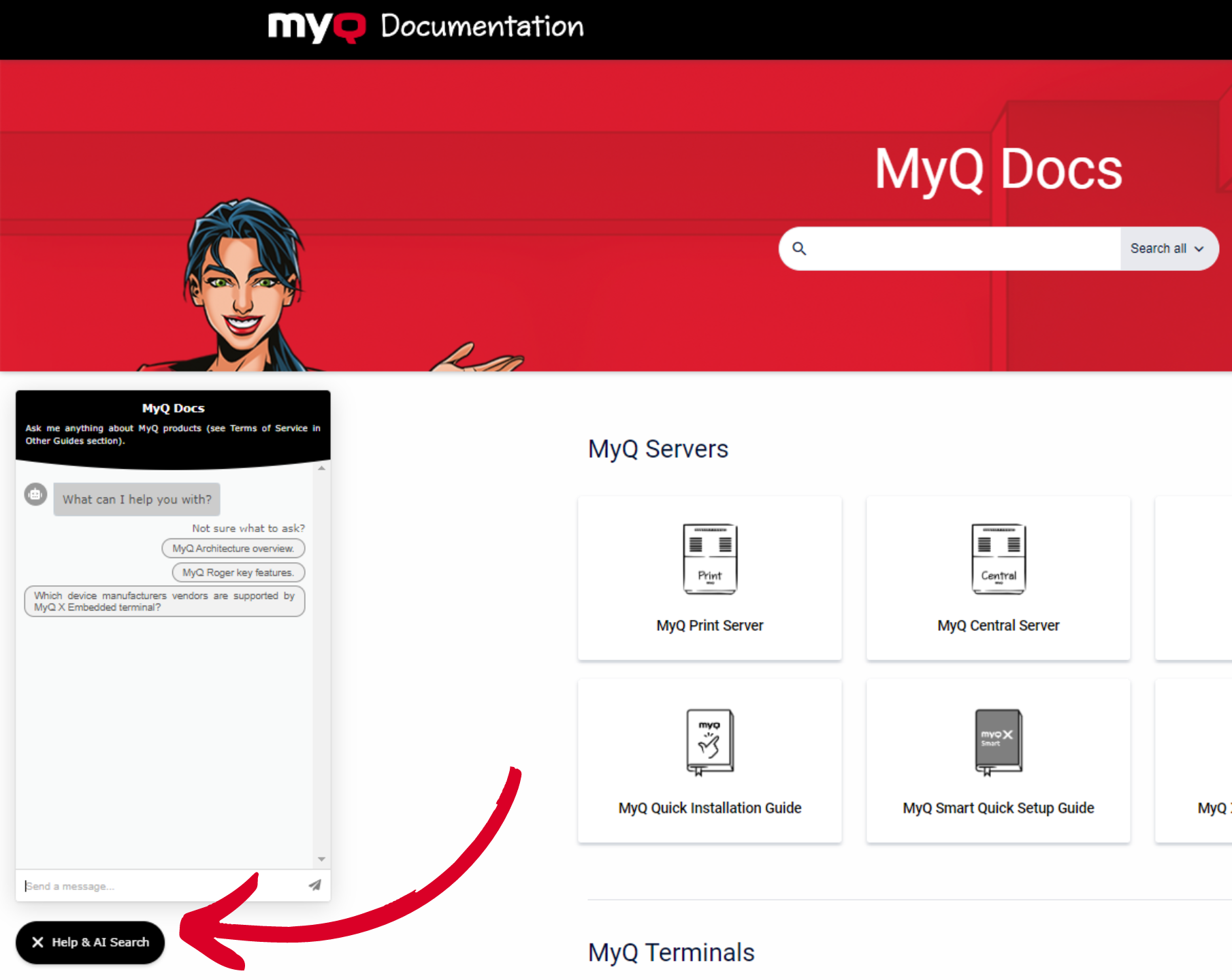Send chat message with paper plane icon
The image size is (1232, 980).
[x=314, y=885]
